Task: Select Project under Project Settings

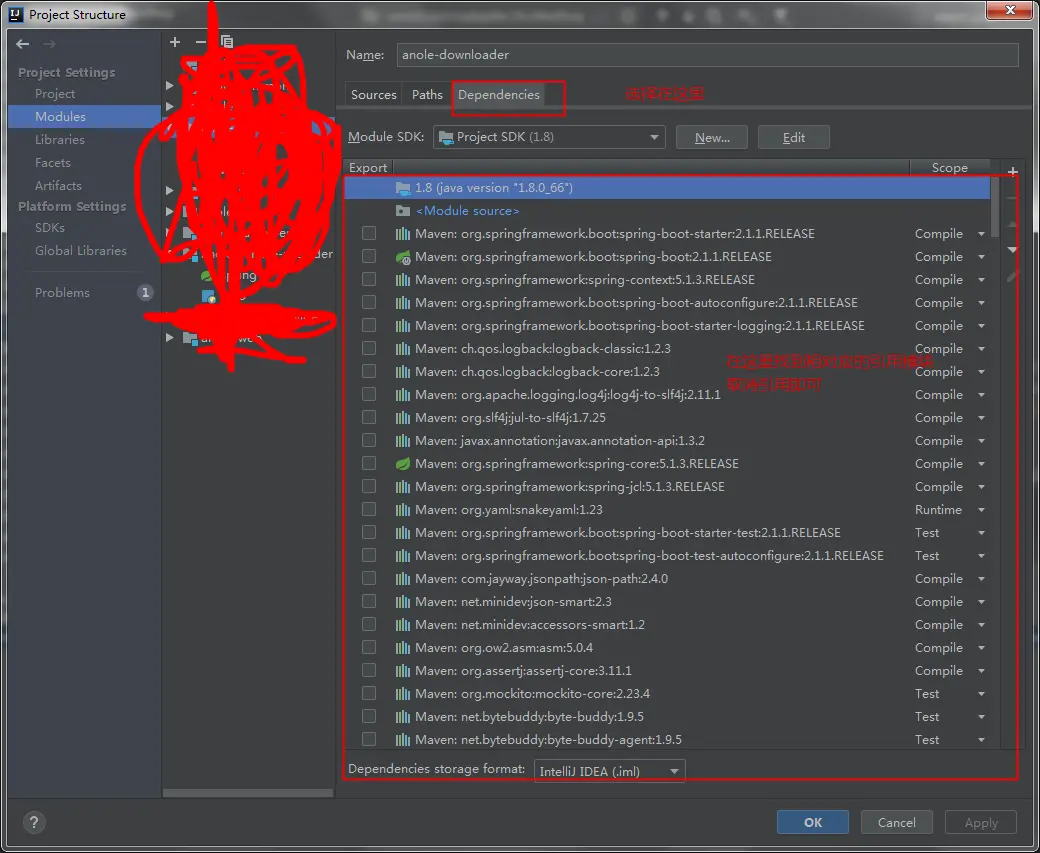Action: tap(55, 94)
